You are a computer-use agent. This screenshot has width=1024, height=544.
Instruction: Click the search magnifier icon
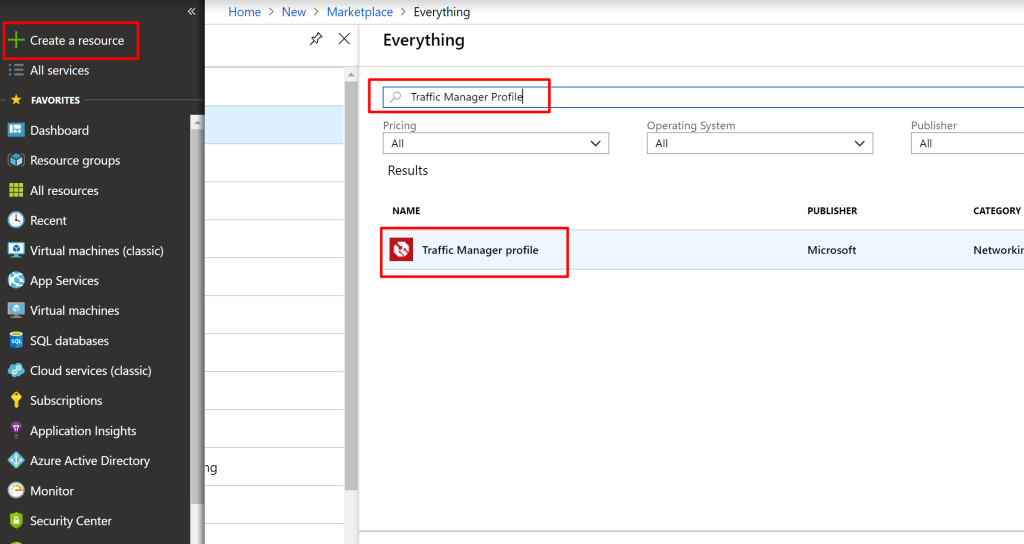[395, 97]
